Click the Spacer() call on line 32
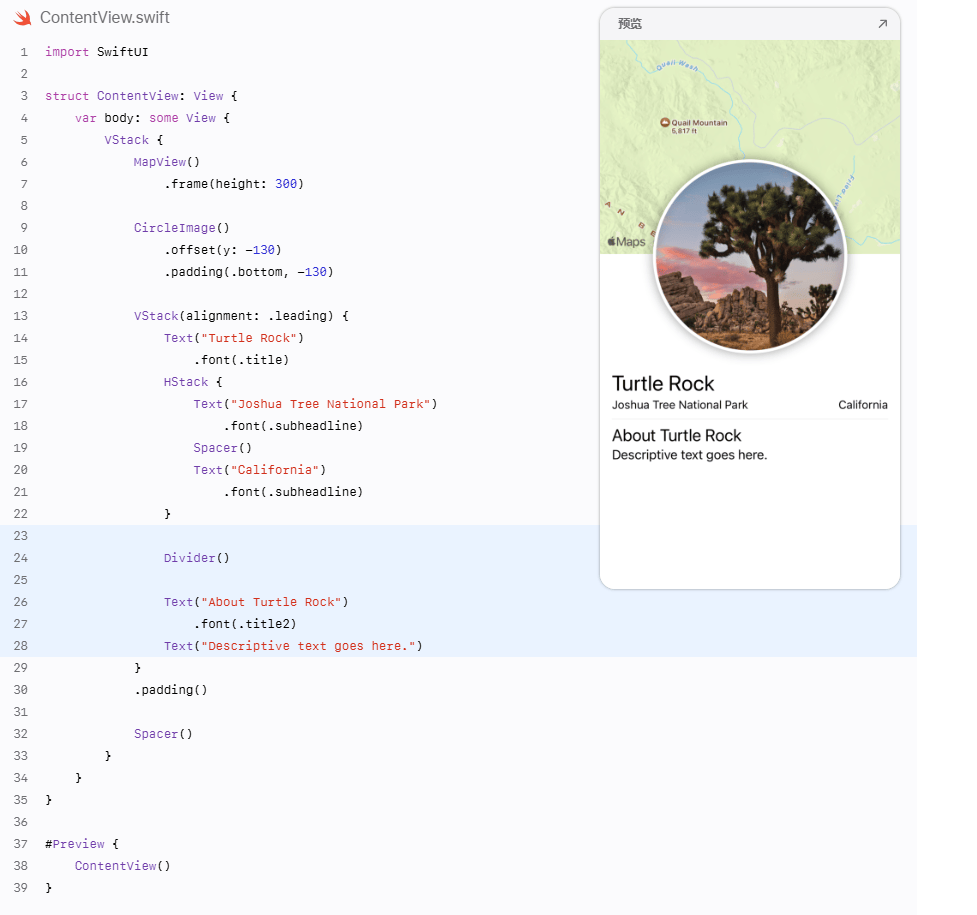The image size is (977, 915). (163, 734)
